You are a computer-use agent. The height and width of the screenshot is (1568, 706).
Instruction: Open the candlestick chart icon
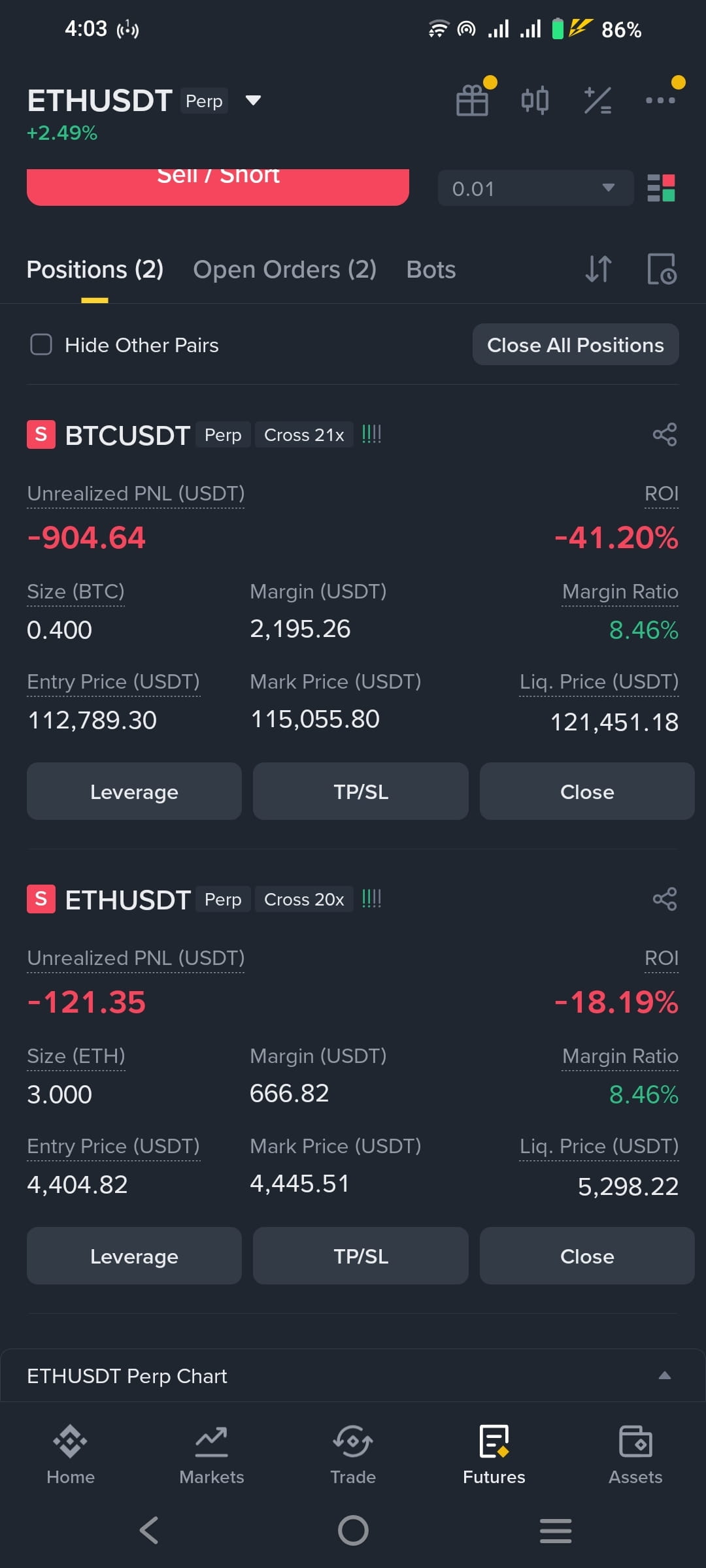pyautogui.click(x=535, y=101)
